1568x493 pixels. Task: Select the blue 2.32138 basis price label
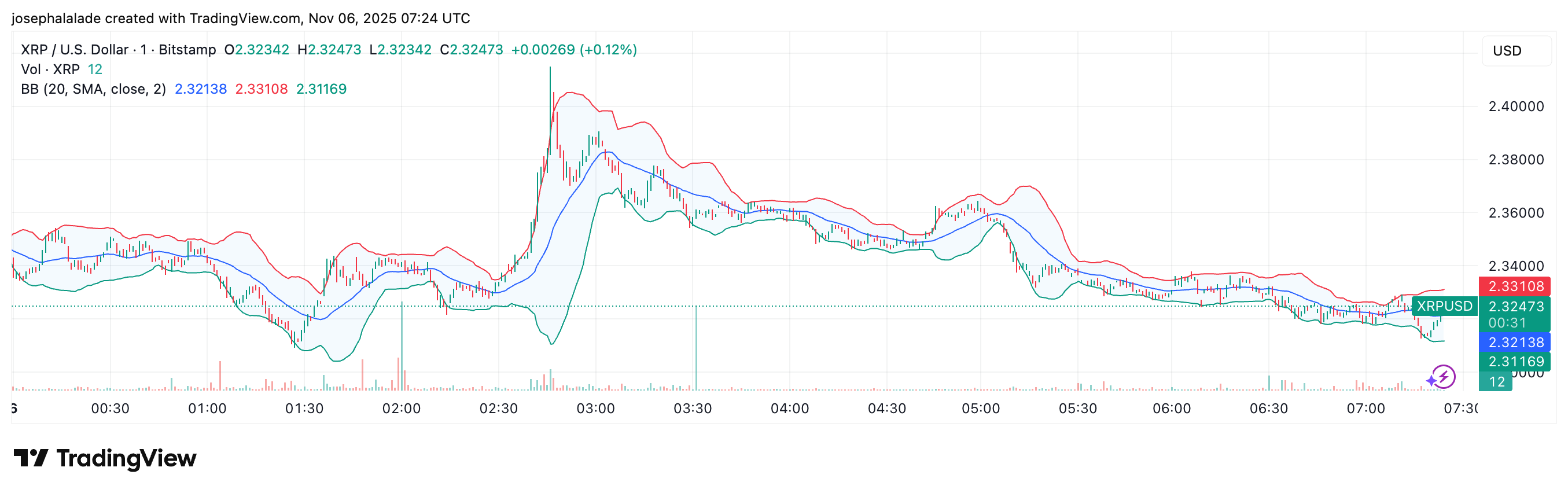click(1515, 342)
